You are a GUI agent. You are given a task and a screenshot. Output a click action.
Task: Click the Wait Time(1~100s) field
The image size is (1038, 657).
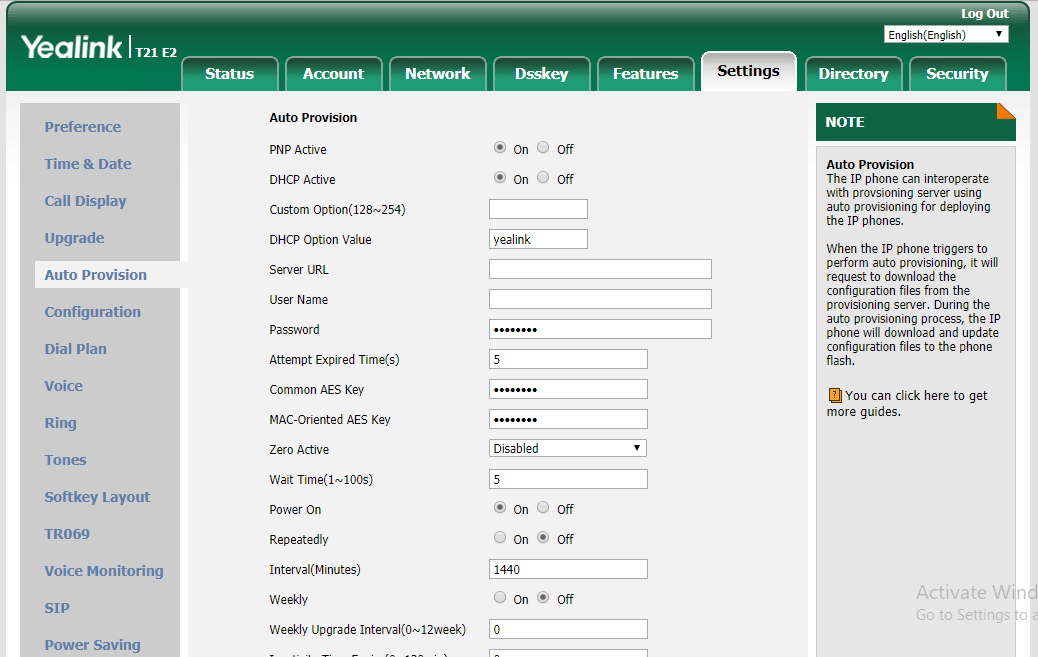568,479
